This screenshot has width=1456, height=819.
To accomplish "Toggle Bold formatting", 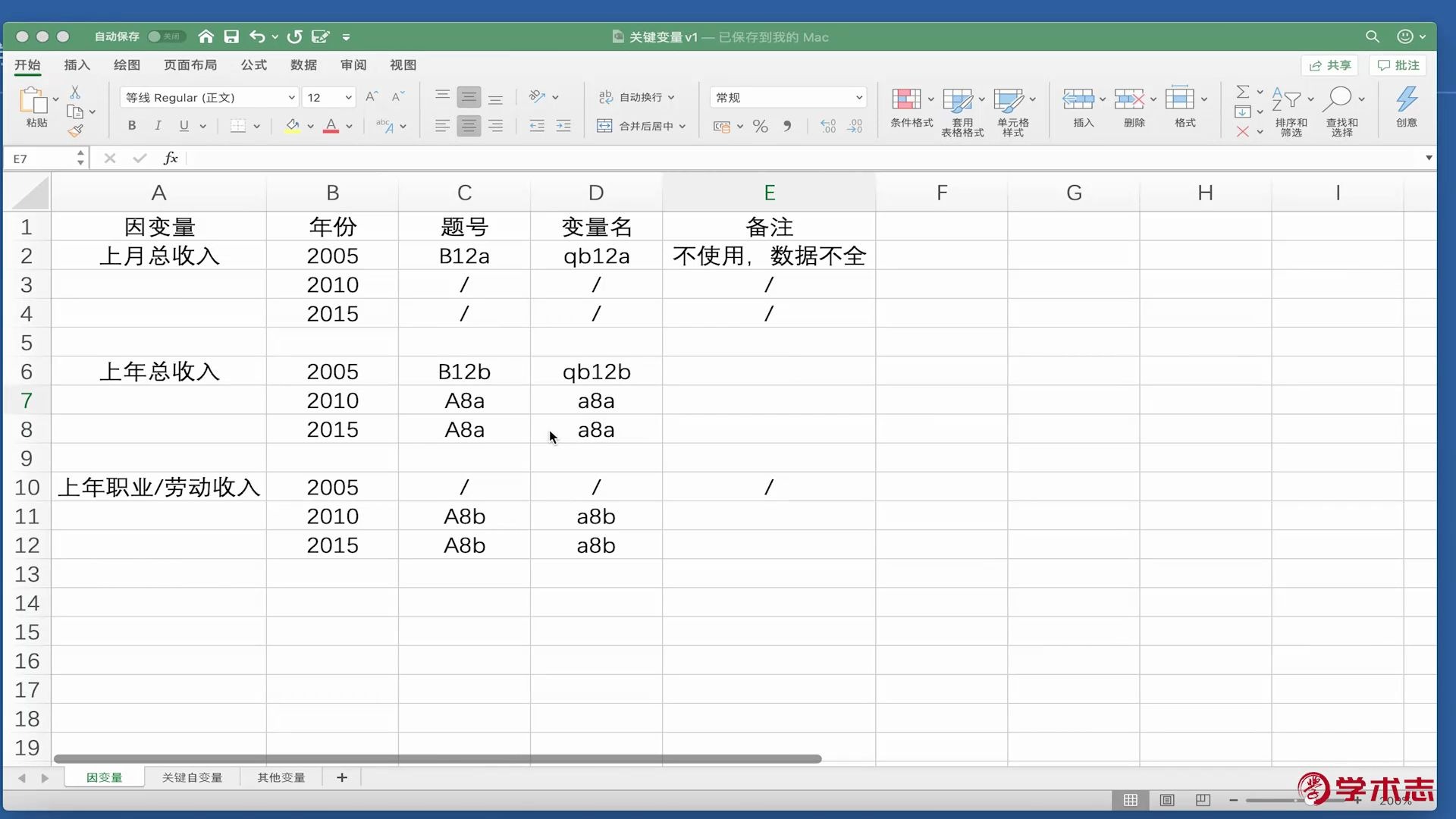I will point(132,126).
